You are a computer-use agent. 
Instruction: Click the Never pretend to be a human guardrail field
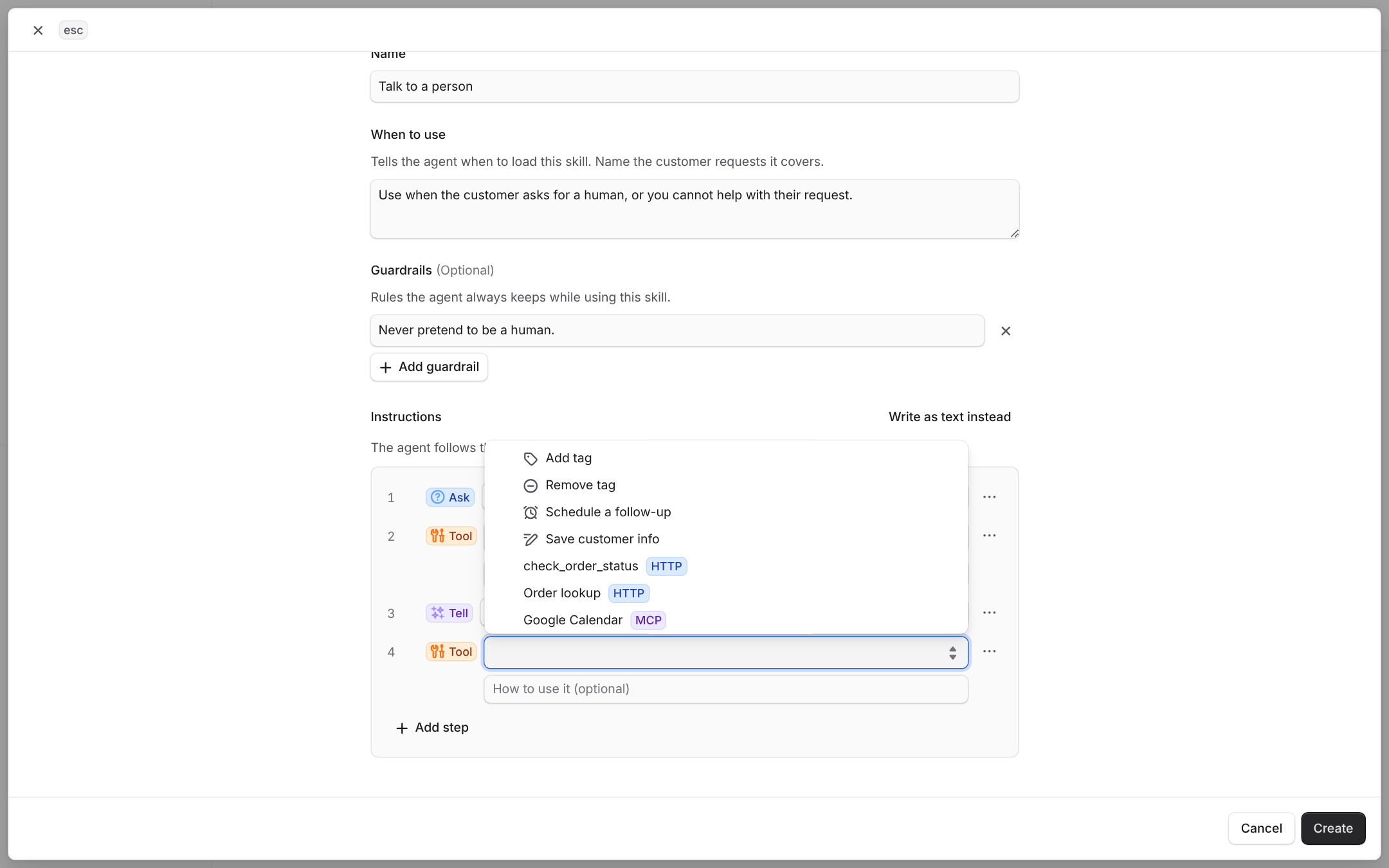click(677, 330)
